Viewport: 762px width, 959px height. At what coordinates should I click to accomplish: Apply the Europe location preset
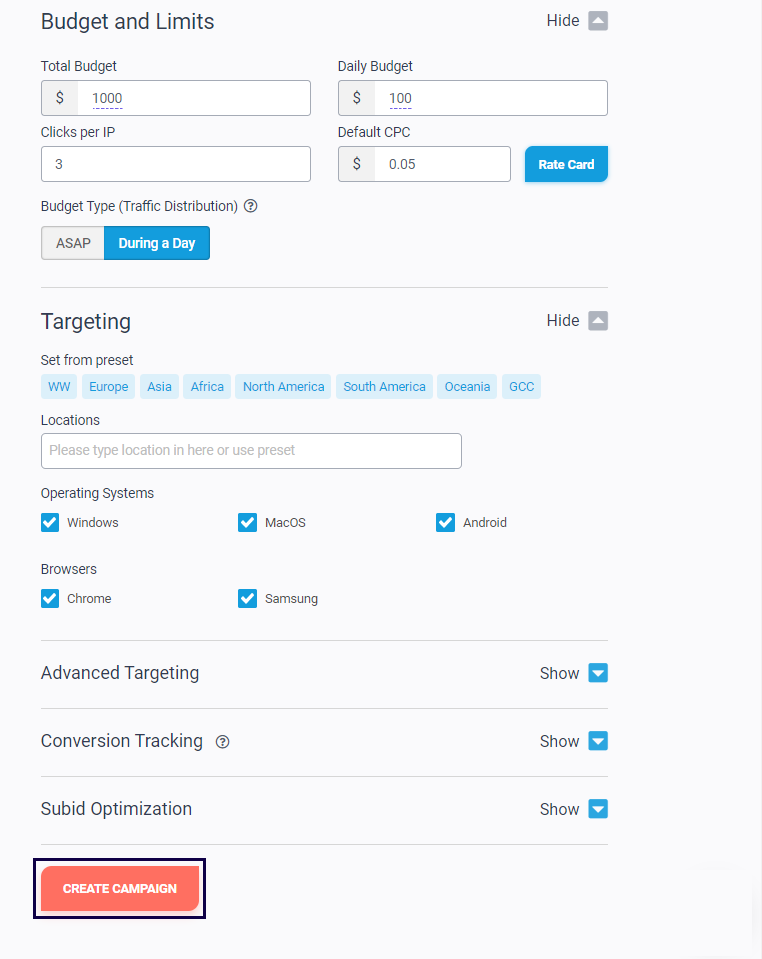[x=108, y=387]
